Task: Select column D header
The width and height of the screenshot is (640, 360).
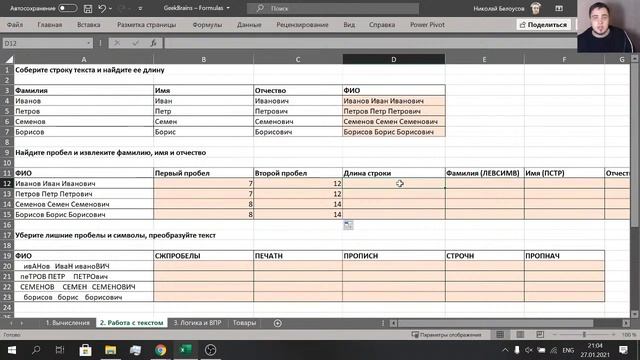Action: [x=393, y=60]
